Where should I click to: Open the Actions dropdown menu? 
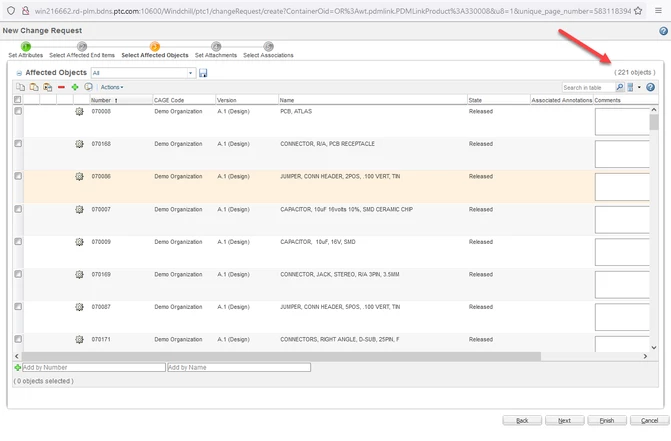(112, 87)
